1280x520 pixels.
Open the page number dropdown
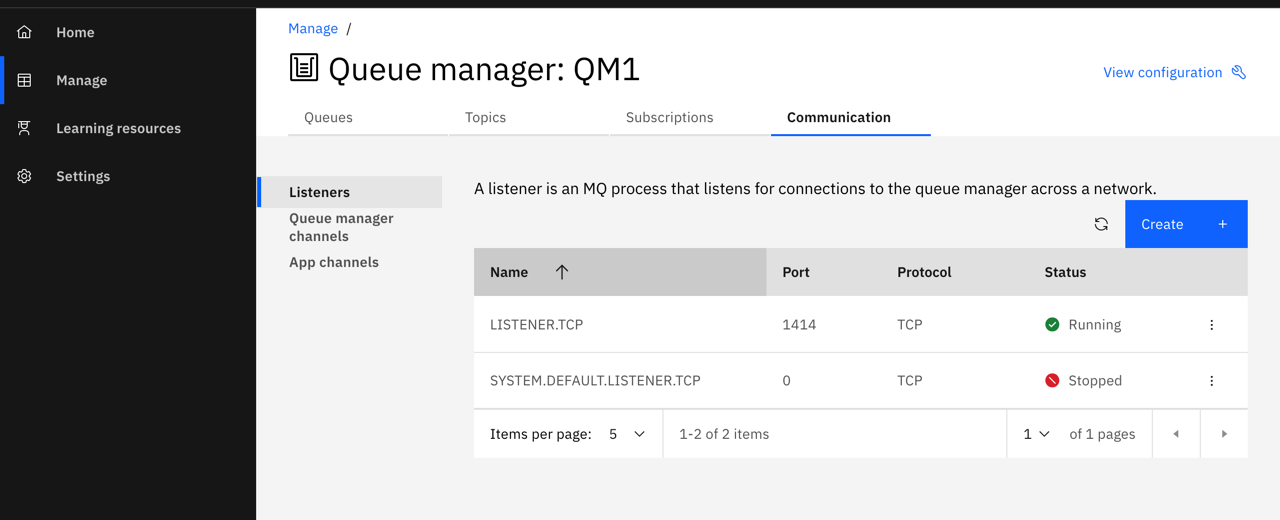pyautogui.click(x=1036, y=434)
